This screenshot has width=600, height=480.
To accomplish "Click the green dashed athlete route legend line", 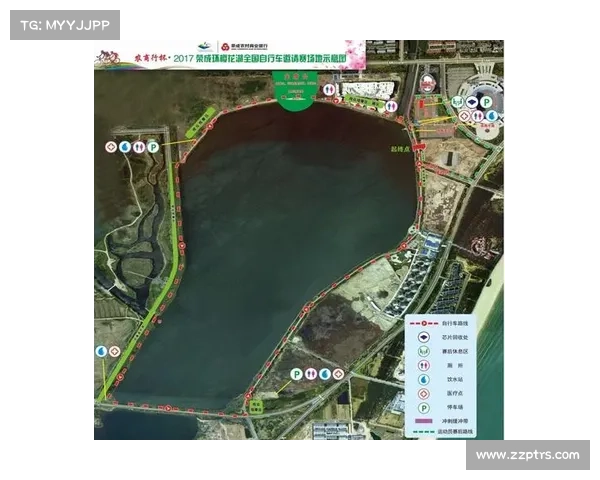I will point(424,433).
